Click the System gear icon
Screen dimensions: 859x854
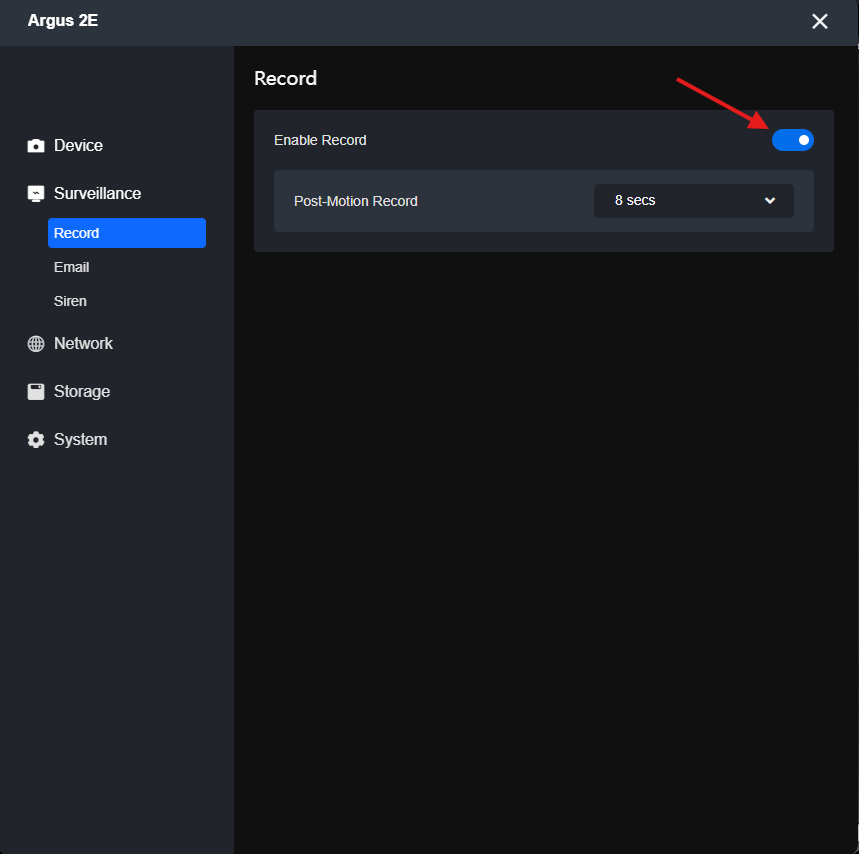[x=36, y=439]
